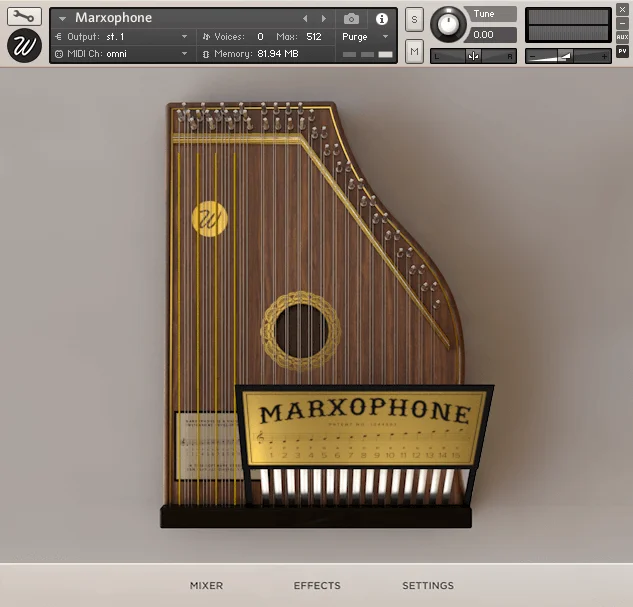
Task: Click volume minus sign
Action: point(533,57)
